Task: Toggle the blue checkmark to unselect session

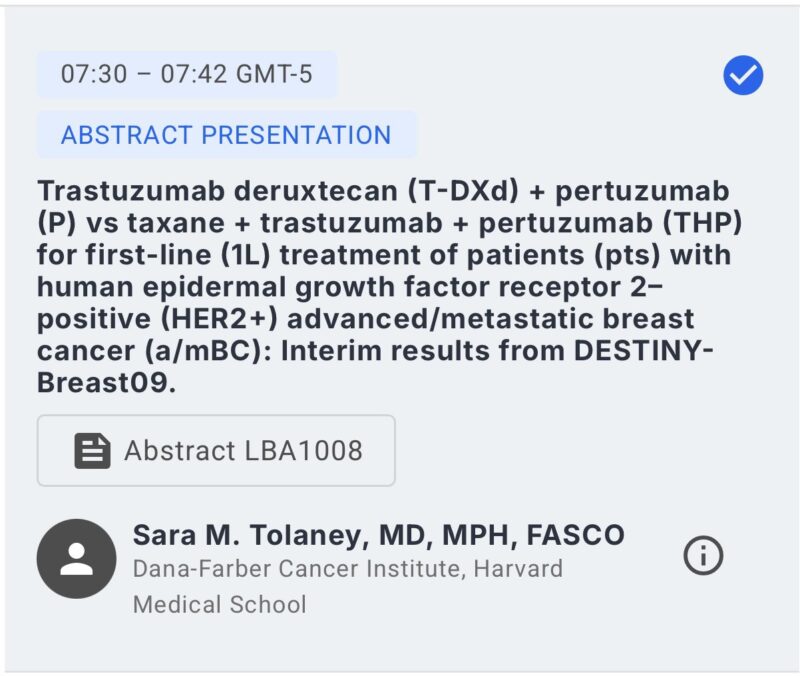Action: [743, 75]
